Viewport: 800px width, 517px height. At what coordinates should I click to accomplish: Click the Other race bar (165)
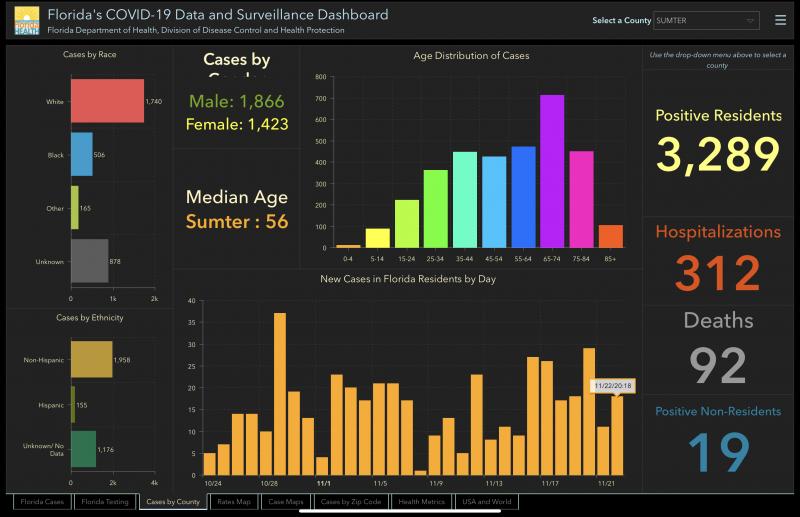[x=75, y=208]
